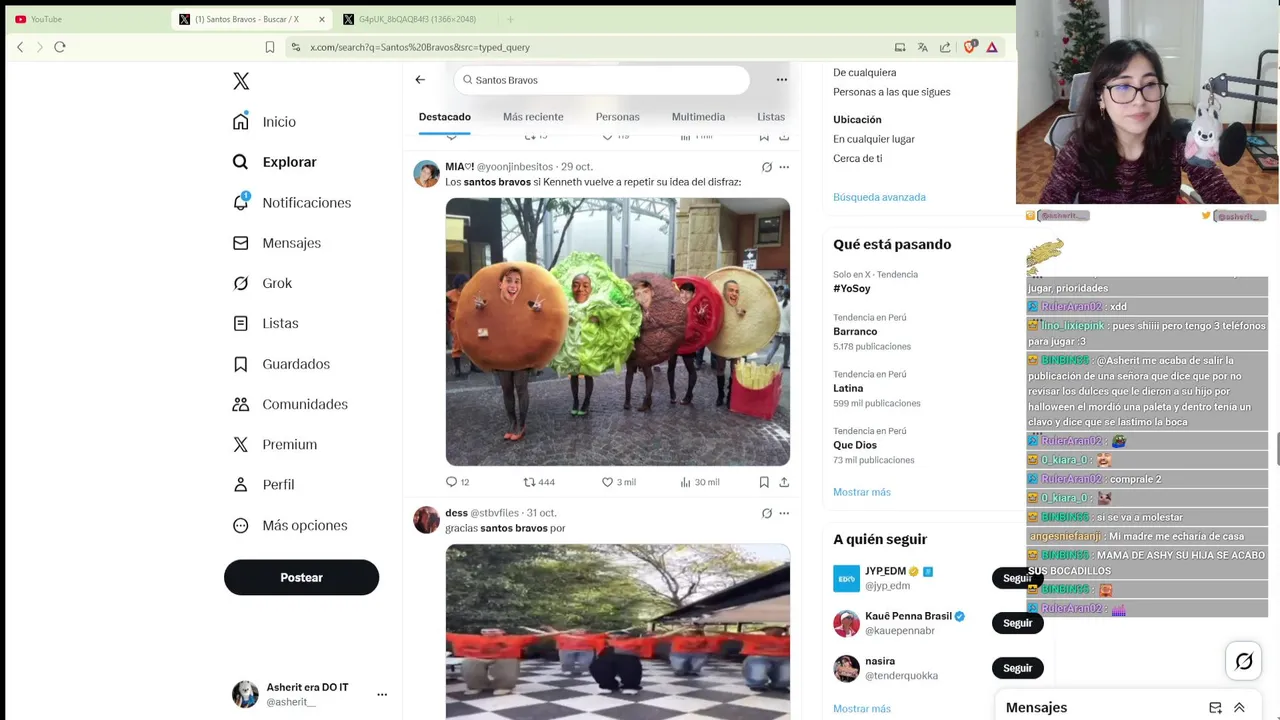Open Latina trend
The image size is (1280, 720).
click(848, 388)
